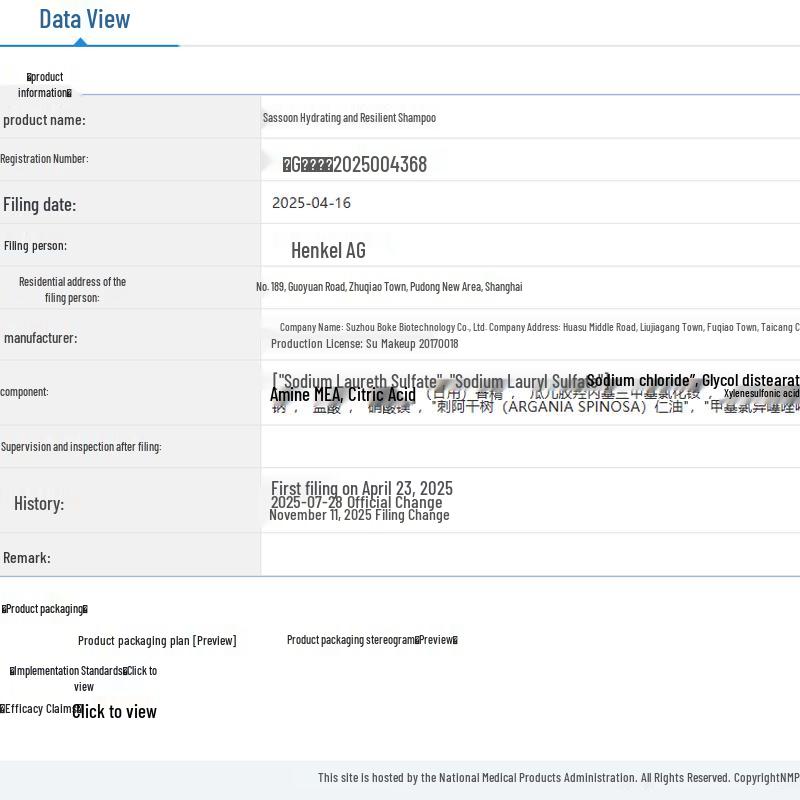Image resolution: width=800 pixels, height=800 pixels.
Task: Click First filing on April 23, 2025 entry
Action: pyautogui.click(x=362, y=488)
